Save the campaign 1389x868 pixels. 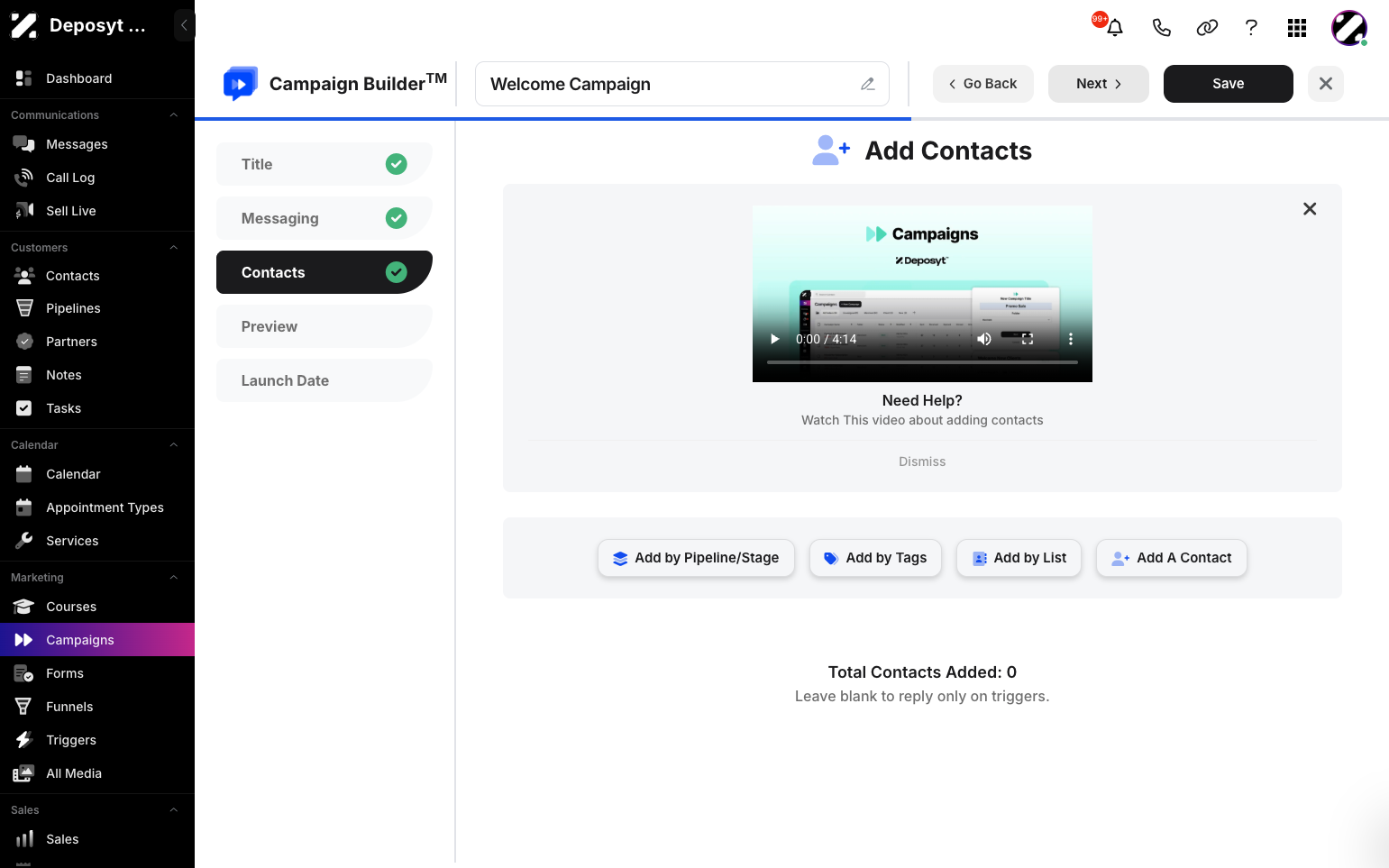[1229, 84]
